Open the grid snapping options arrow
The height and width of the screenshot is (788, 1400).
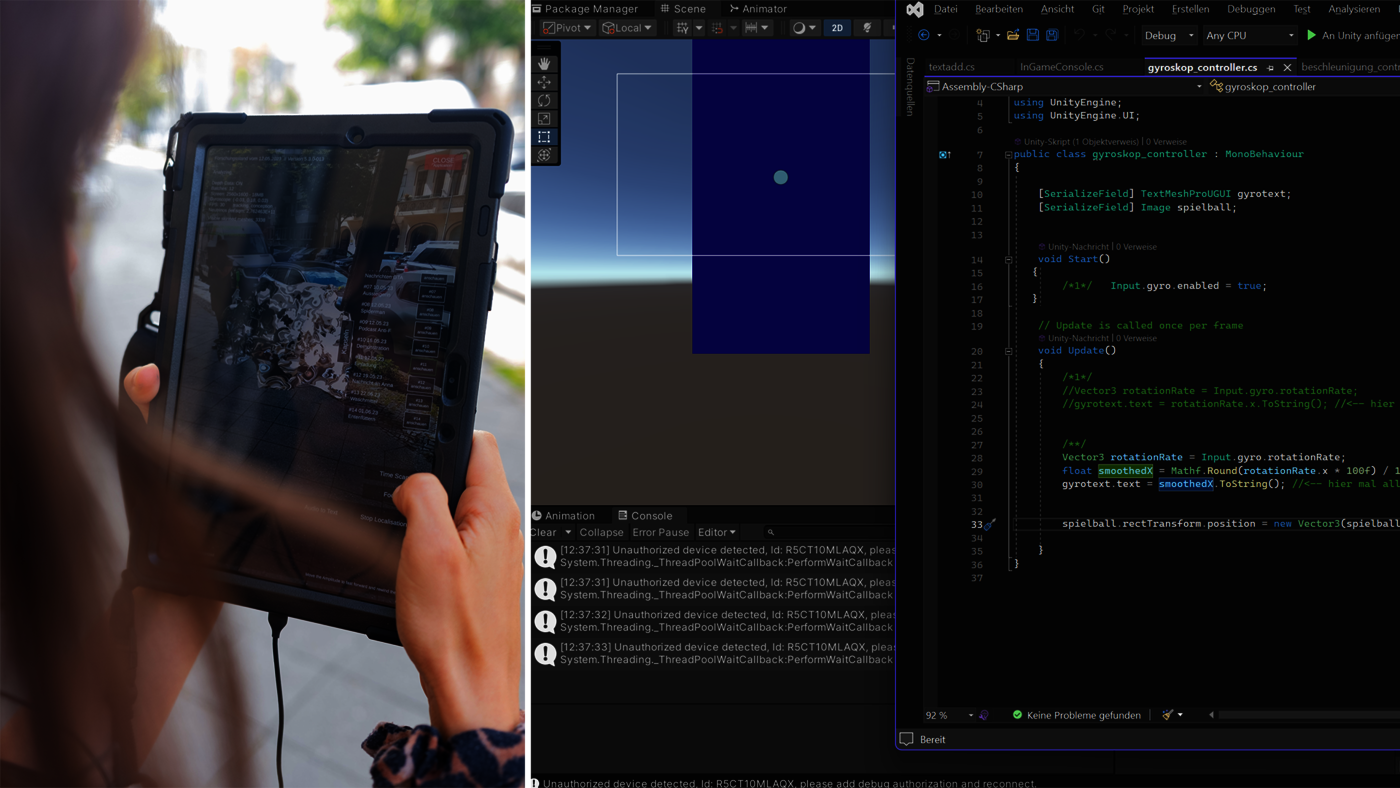coord(699,28)
